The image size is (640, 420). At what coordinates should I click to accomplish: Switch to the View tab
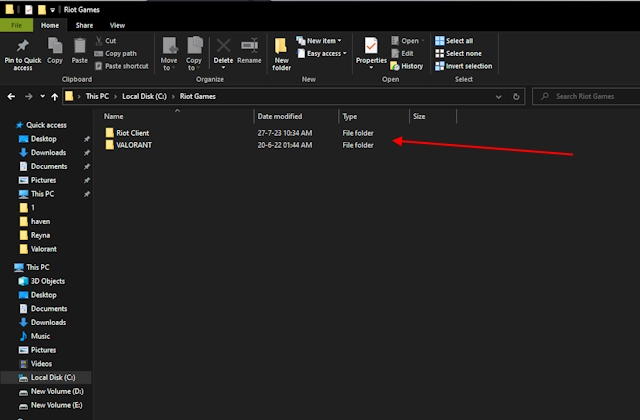[117, 25]
